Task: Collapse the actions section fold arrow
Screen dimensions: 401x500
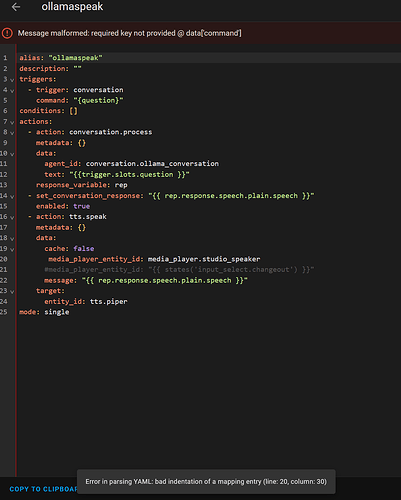Action: (12, 122)
